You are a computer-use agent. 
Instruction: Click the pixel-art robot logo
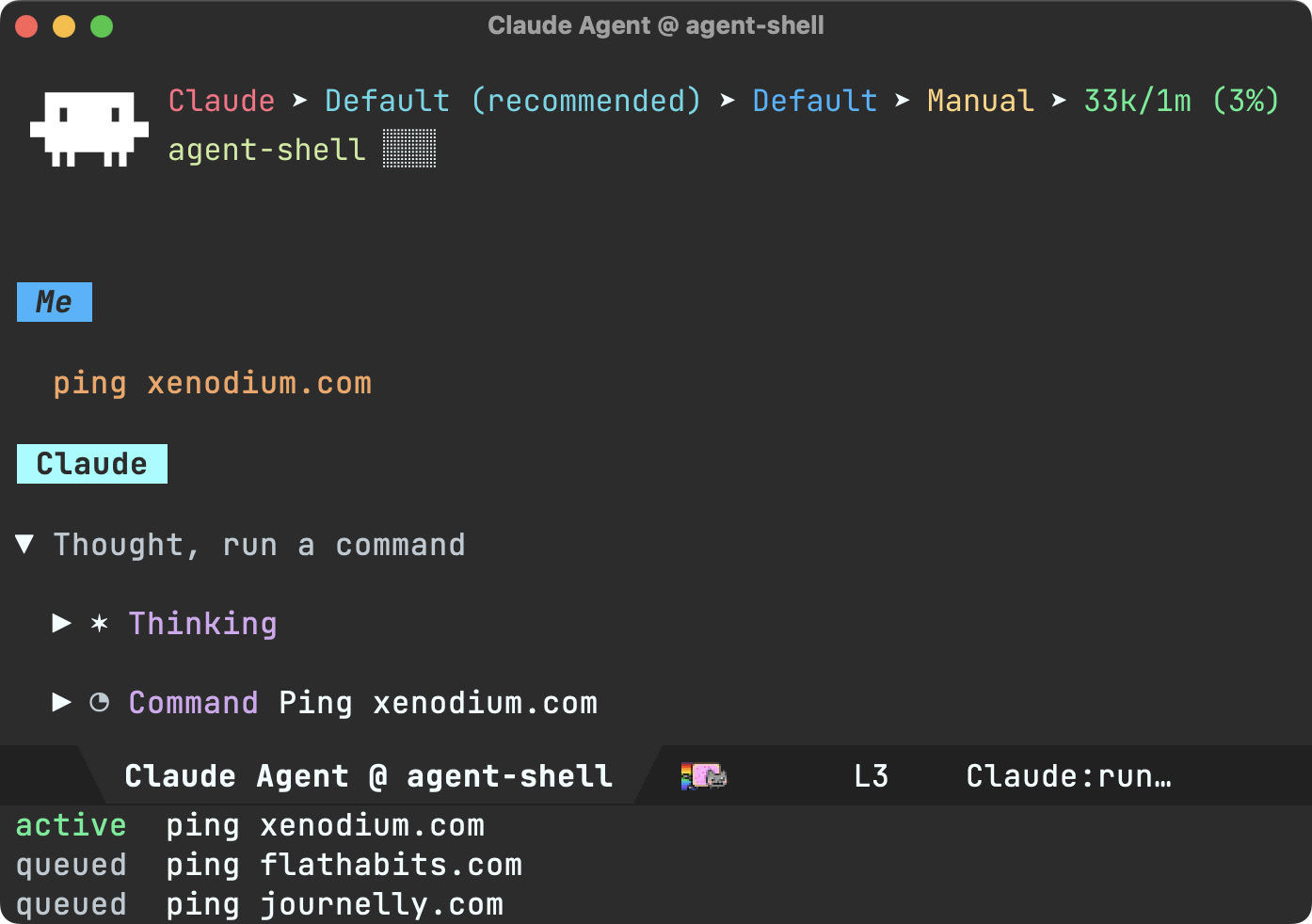coord(89,129)
